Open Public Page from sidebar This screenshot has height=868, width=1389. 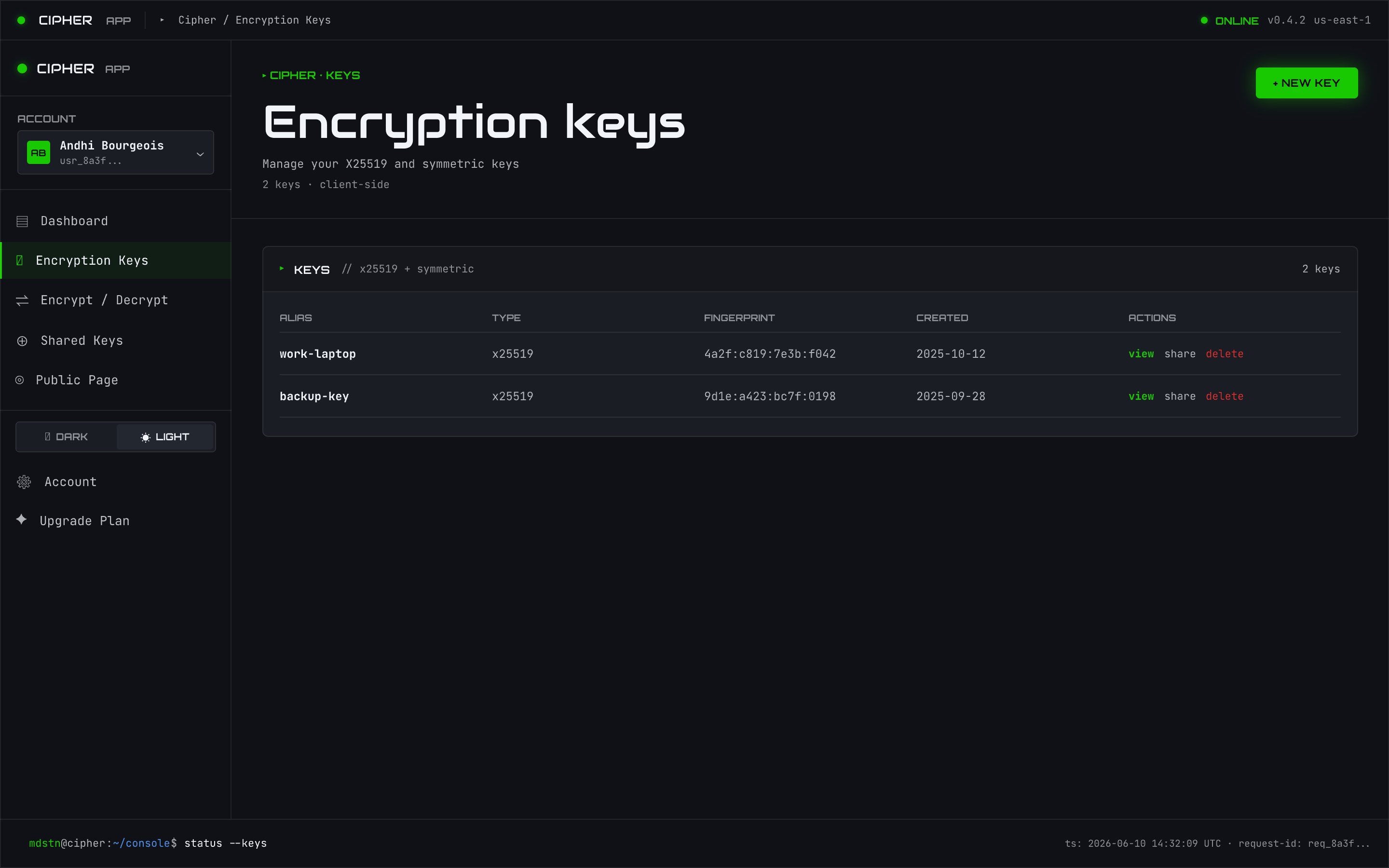[115, 380]
